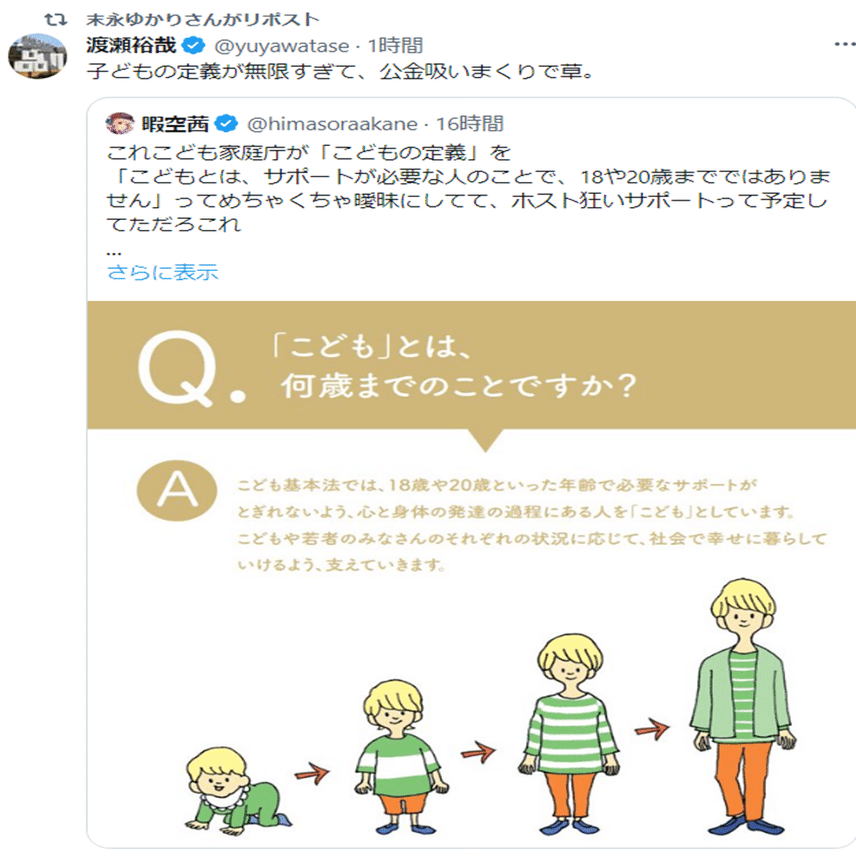Image resolution: width=856 pixels, height=856 pixels.
Task: Open the three-dot more options menu
Action: [x=844, y=44]
